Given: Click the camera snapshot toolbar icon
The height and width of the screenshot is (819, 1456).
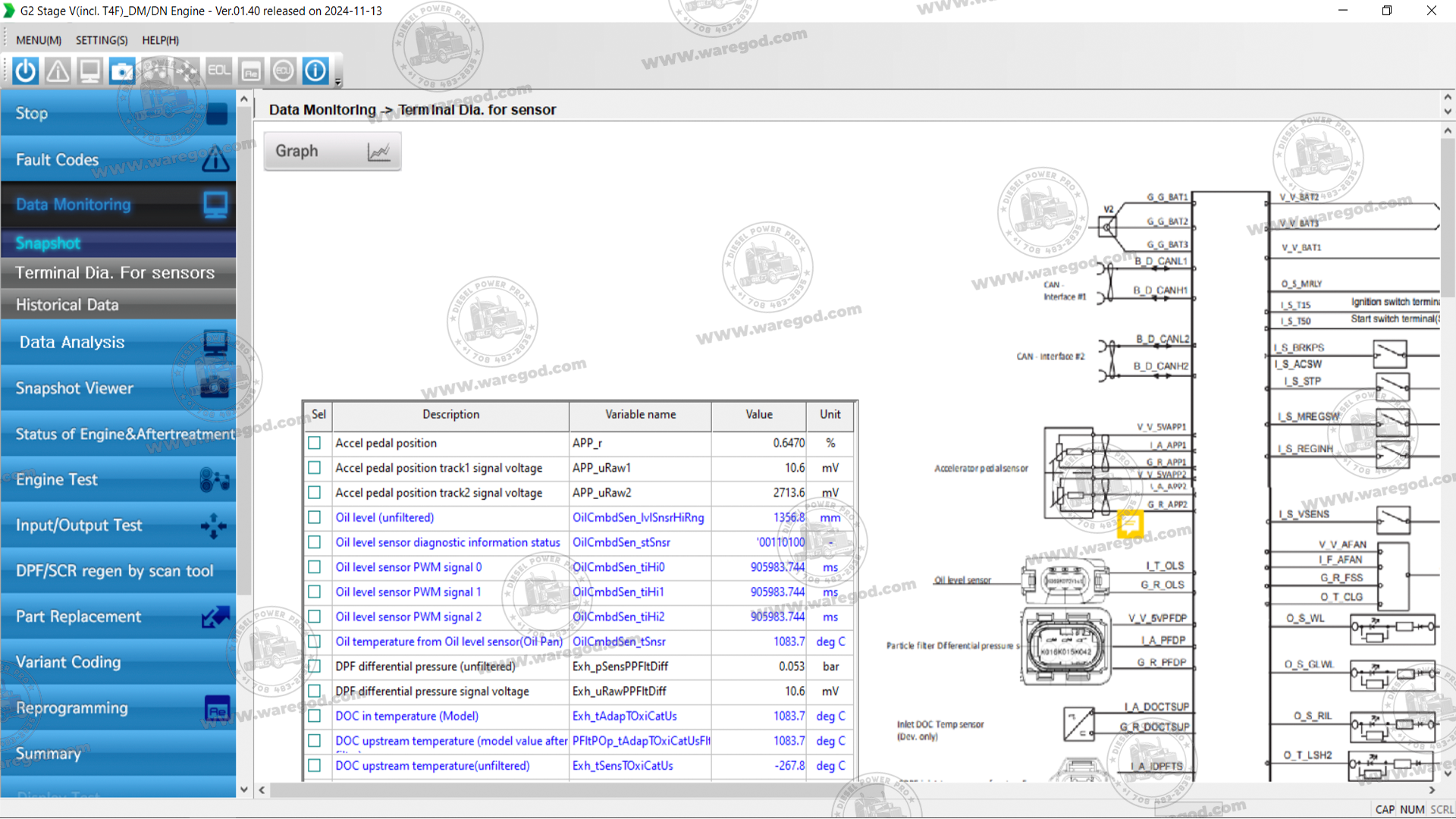Looking at the screenshot, I should coord(122,71).
